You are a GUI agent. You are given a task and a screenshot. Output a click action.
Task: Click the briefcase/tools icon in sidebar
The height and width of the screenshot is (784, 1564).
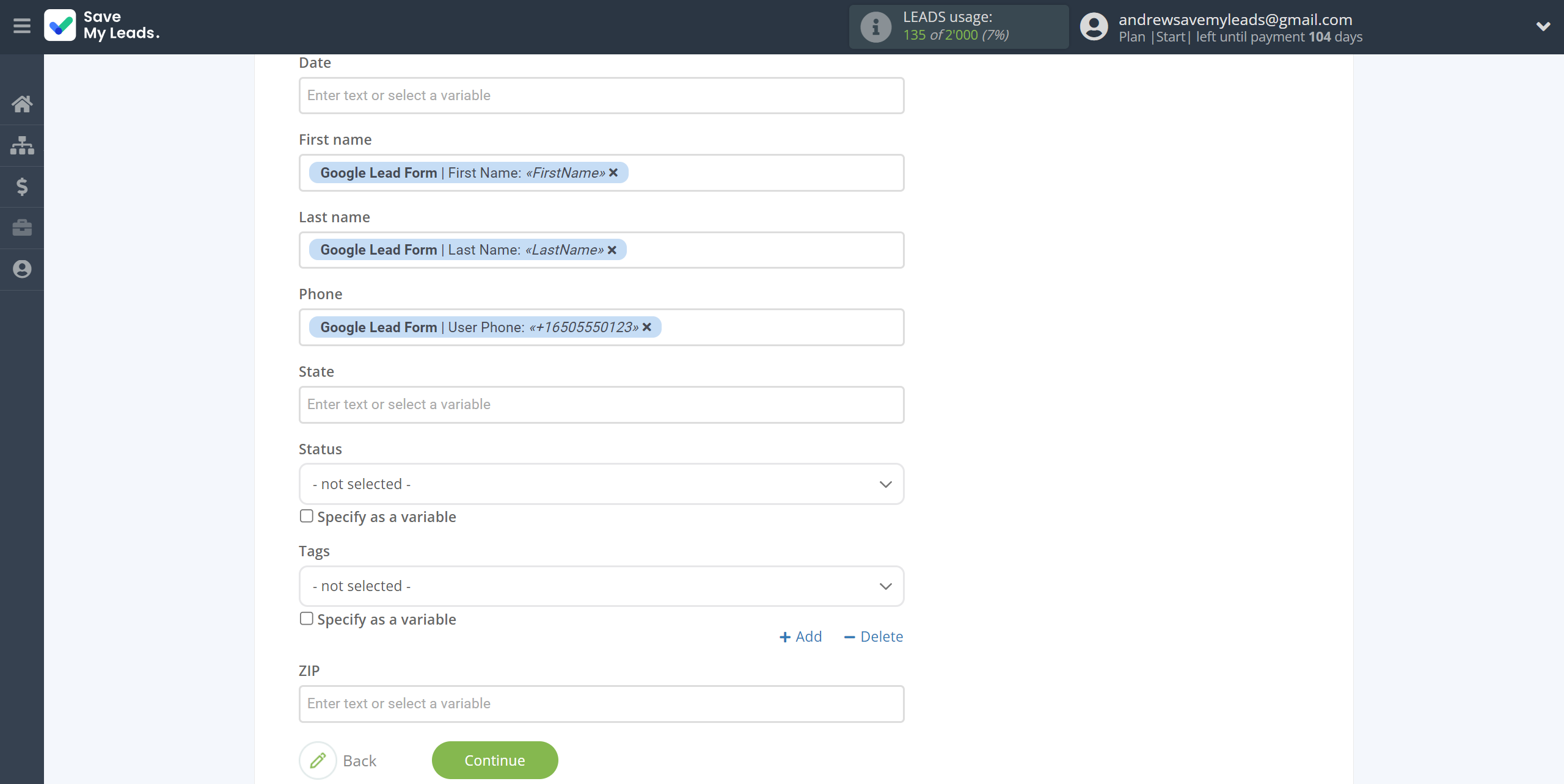(x=23, y=228)
